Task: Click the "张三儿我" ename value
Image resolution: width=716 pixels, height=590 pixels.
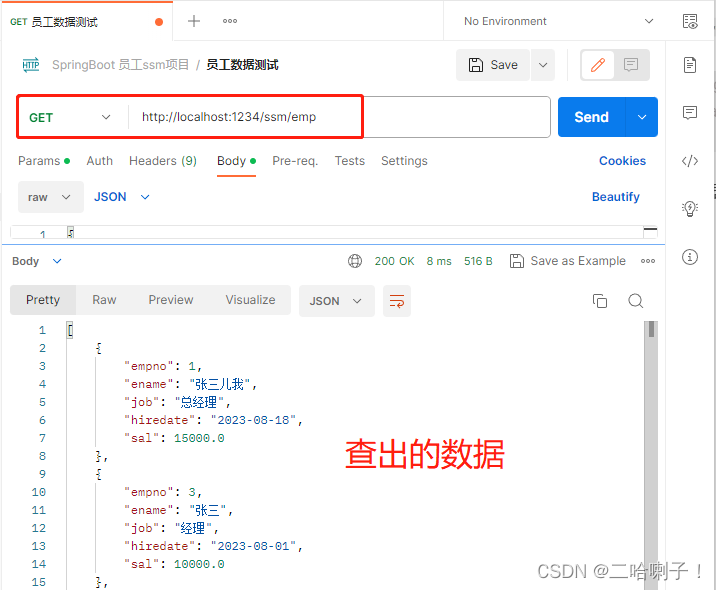Action: [220, 384]
